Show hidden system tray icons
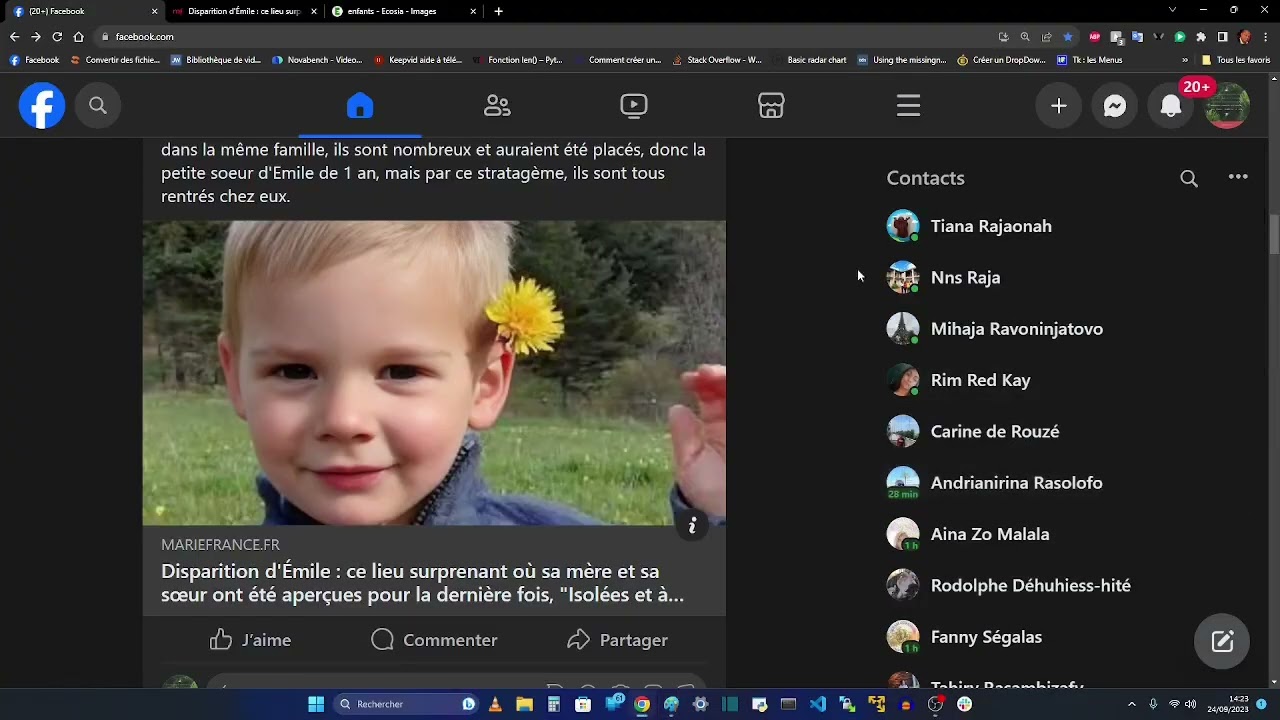Viewport: 1280px width, 720px height. pos(1132,704)
